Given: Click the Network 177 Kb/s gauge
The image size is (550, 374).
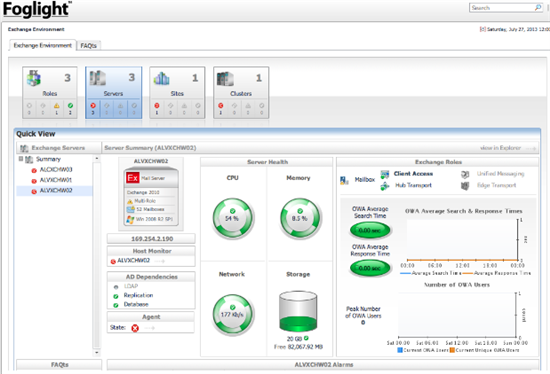Looking at the screenshot, I should pos(233,314).
